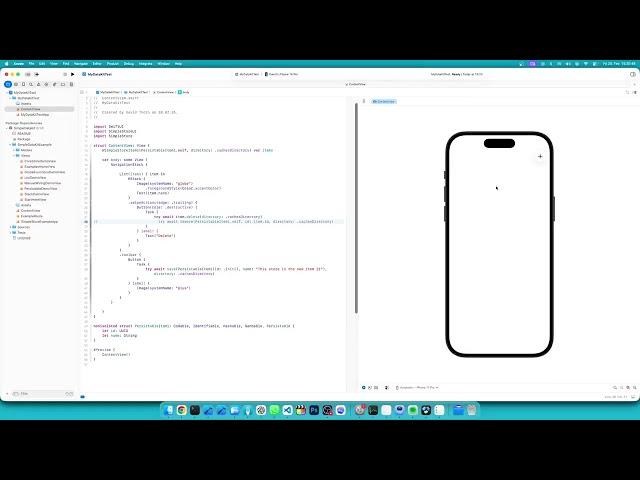Image resolution: width=640 pixels, height=480 pixels.
Task: Hide the navigator sidebar
Action: [x=28, y=74]
